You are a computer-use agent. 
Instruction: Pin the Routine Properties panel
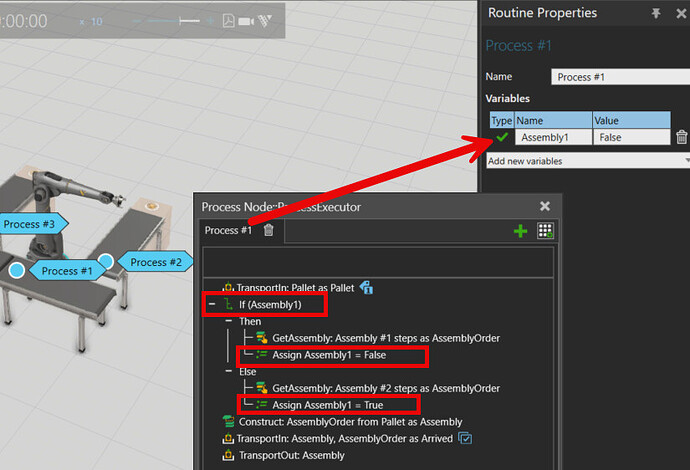656,13
